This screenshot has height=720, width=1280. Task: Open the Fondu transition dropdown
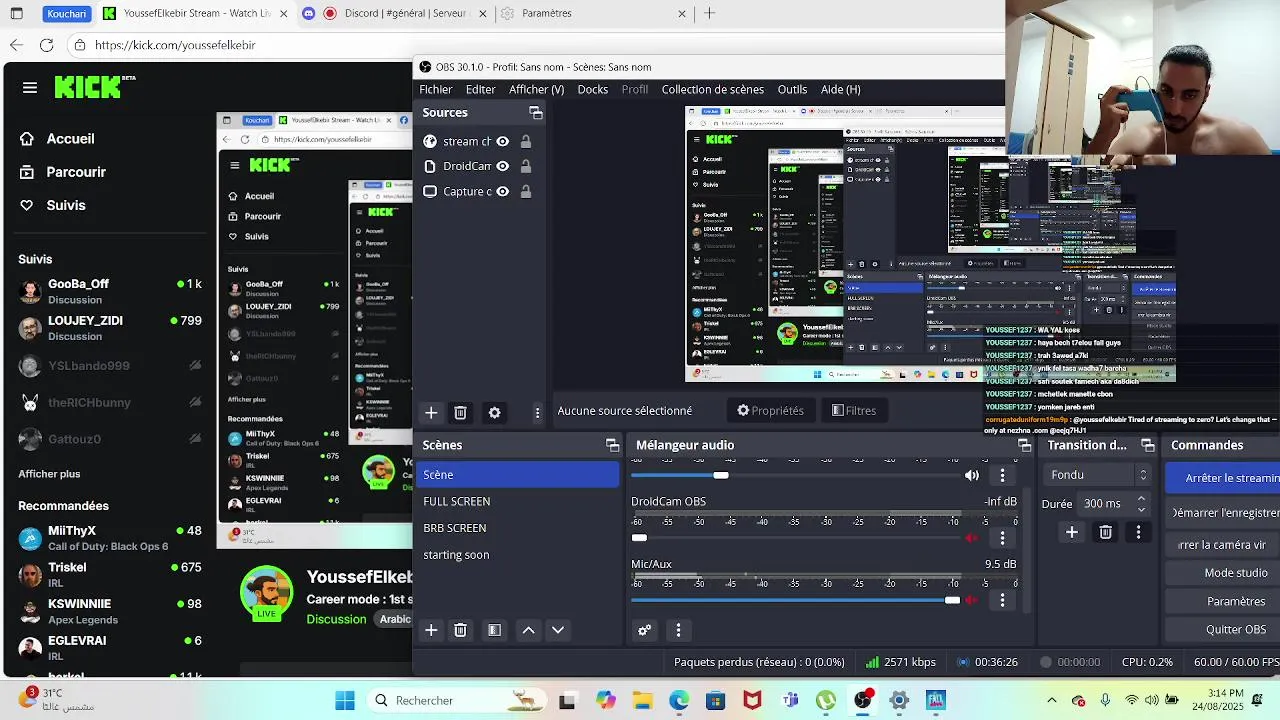[x=1098, y=475]
